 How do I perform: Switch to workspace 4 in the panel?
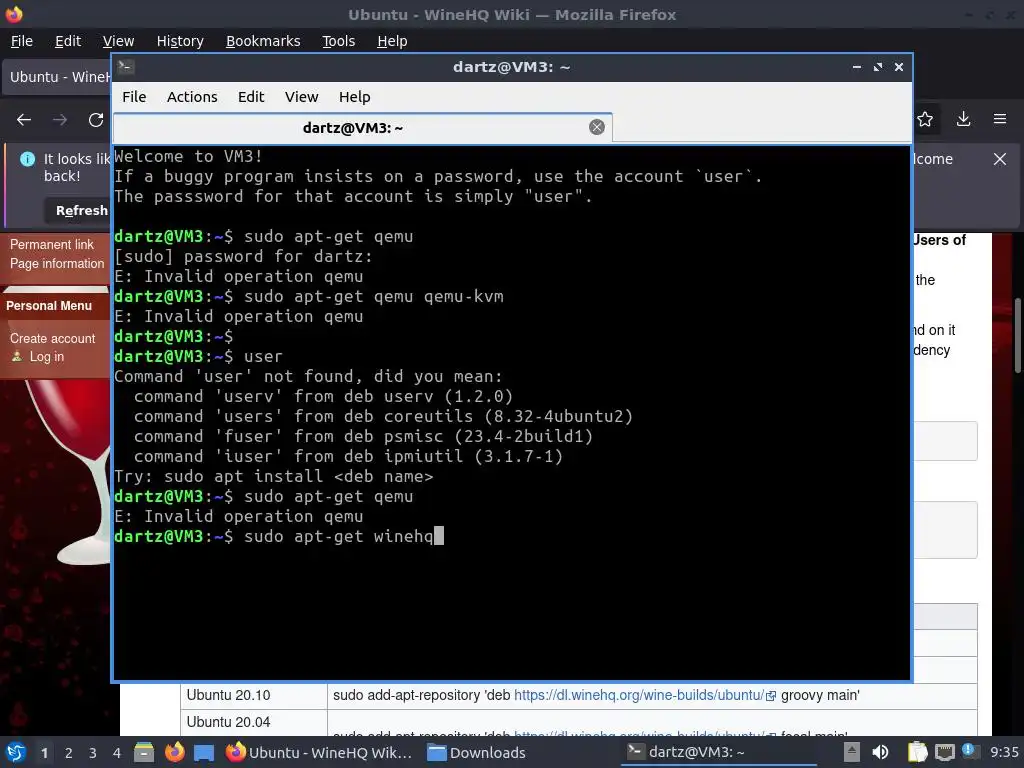pos(117,753)
